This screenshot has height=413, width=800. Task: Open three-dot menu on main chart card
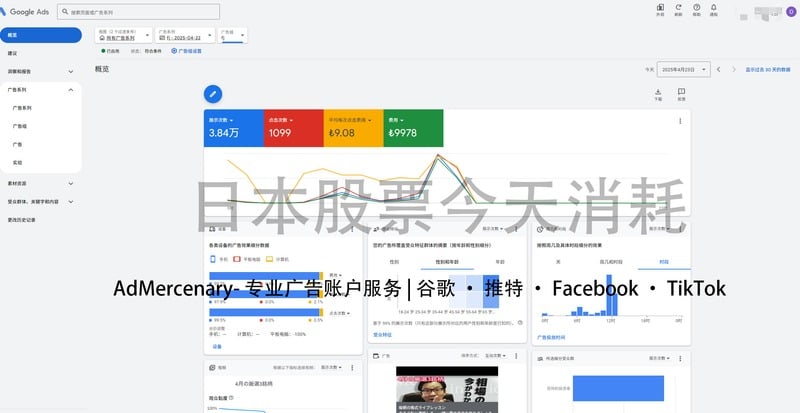click(680, 121)
